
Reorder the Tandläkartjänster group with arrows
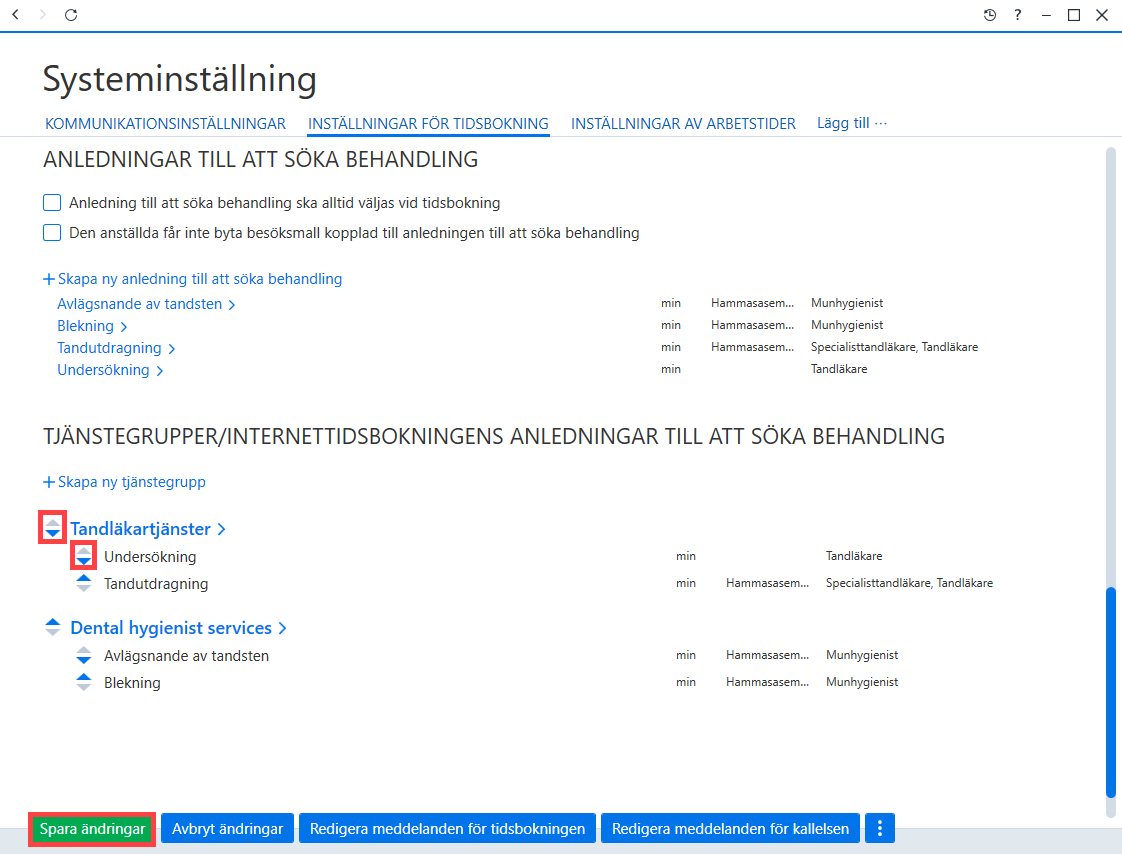[x=52, y=528]
